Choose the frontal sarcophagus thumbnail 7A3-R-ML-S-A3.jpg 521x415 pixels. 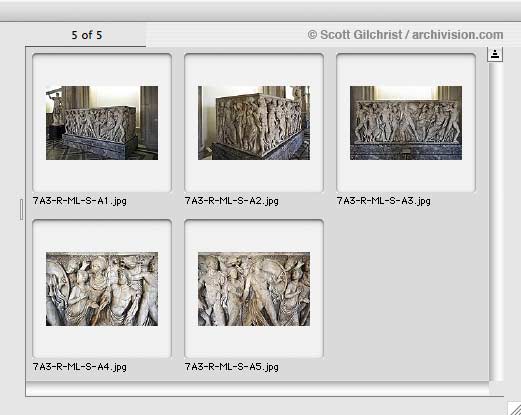(x=406, y=123)
